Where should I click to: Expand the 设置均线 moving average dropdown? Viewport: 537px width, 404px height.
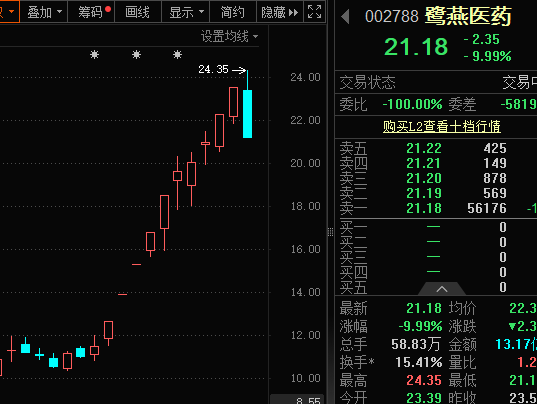click(x=229, y=36)
